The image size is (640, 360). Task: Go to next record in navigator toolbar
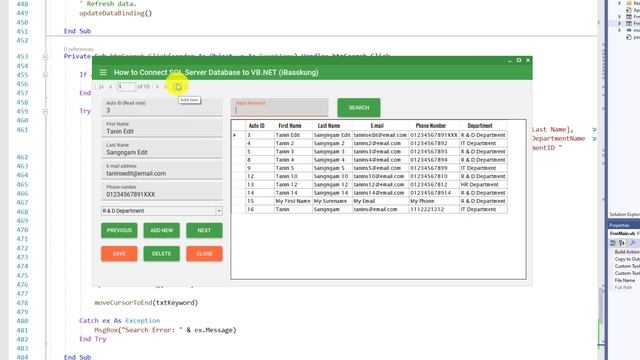tap(157, 87)
